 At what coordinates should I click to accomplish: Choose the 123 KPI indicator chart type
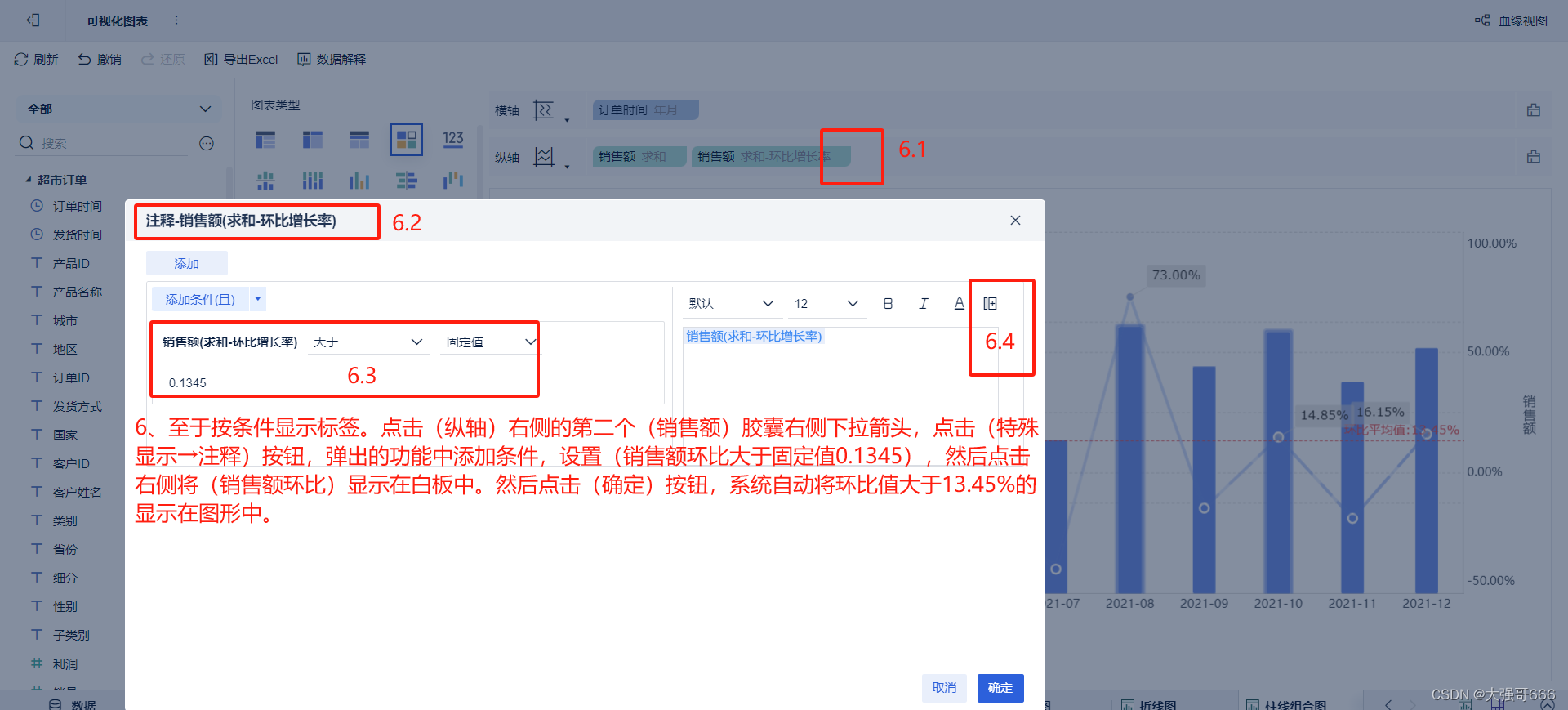point(453,140)
